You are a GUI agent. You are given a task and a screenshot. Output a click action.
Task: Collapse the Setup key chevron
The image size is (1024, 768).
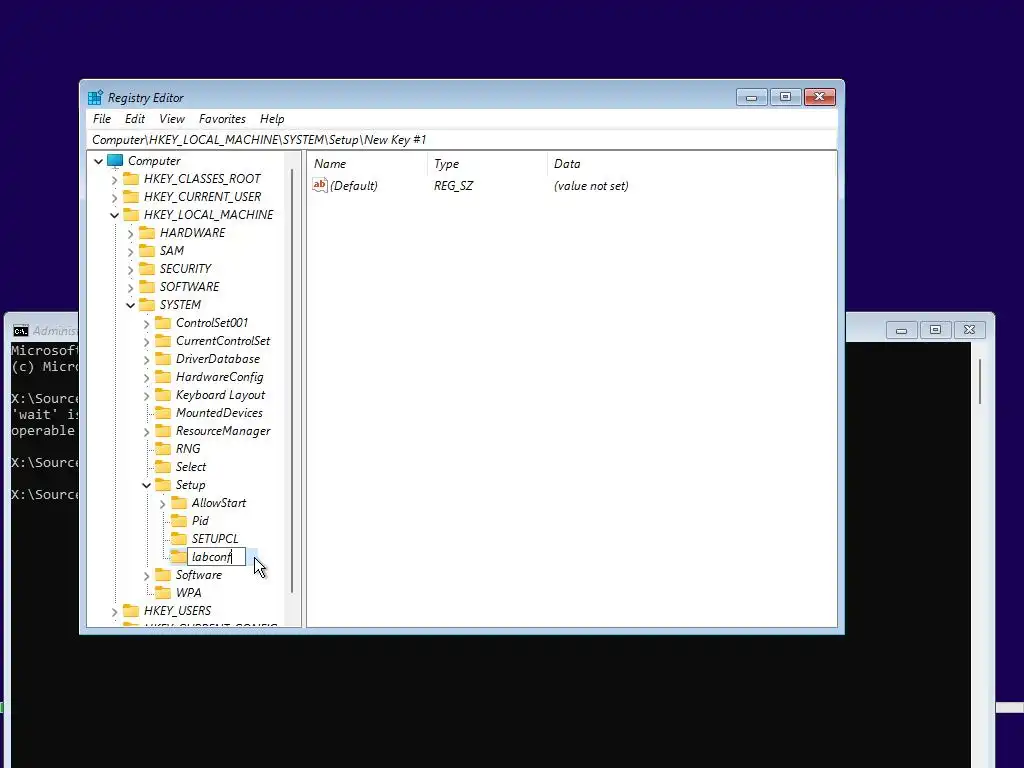pyautogui.click(x=146, y=485)
